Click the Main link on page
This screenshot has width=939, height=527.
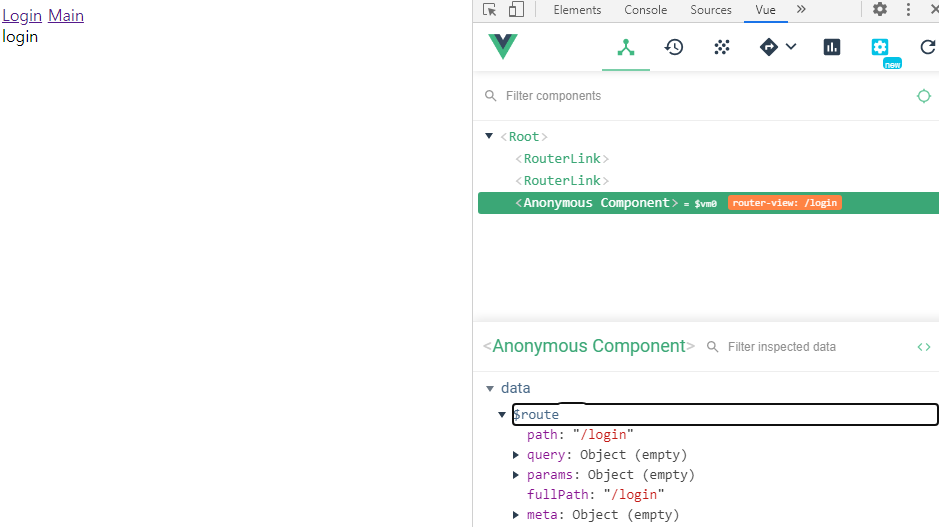[x=66, y=16]
